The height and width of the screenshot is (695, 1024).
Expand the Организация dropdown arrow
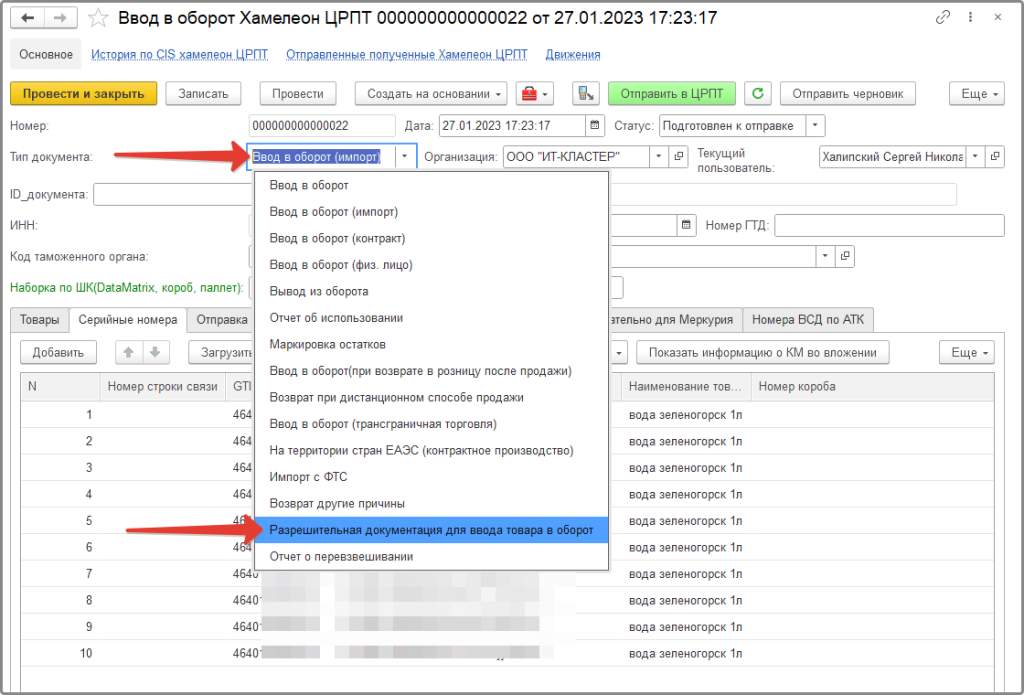coord(659,157)
